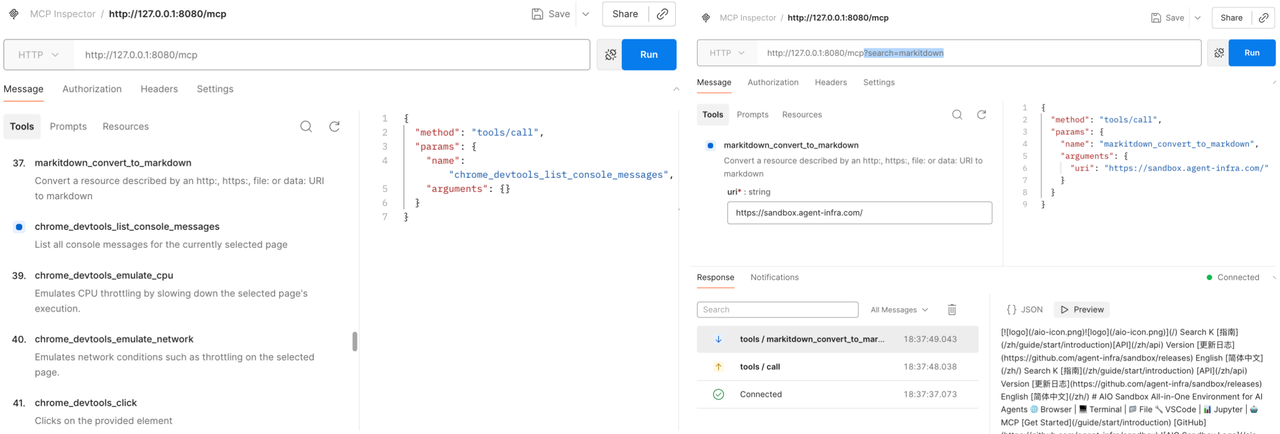Expand the Save options arrow in left panel
The height and width of the screenshot is (434, 1280).
[586, 14]
